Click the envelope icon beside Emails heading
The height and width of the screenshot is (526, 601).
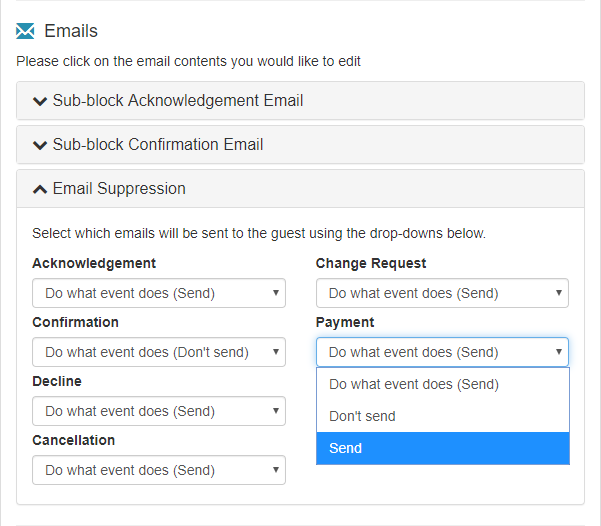[25, 32]
